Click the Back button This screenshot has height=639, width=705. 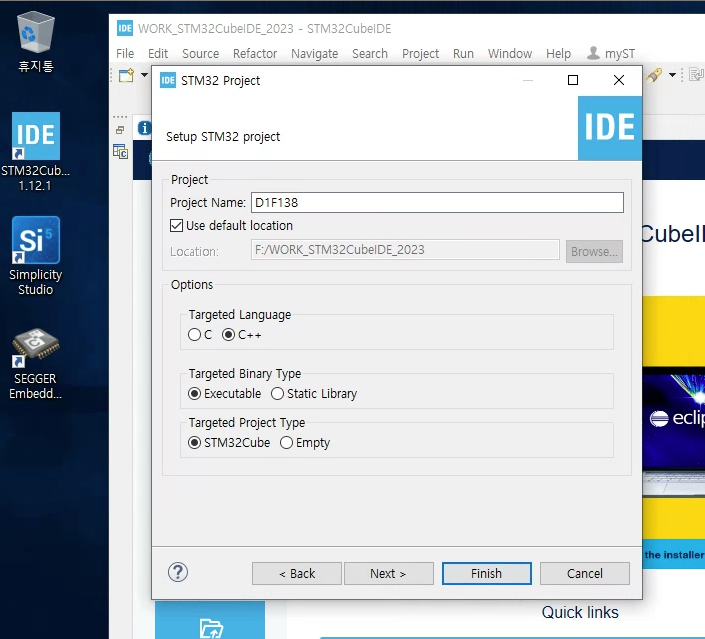297,573
